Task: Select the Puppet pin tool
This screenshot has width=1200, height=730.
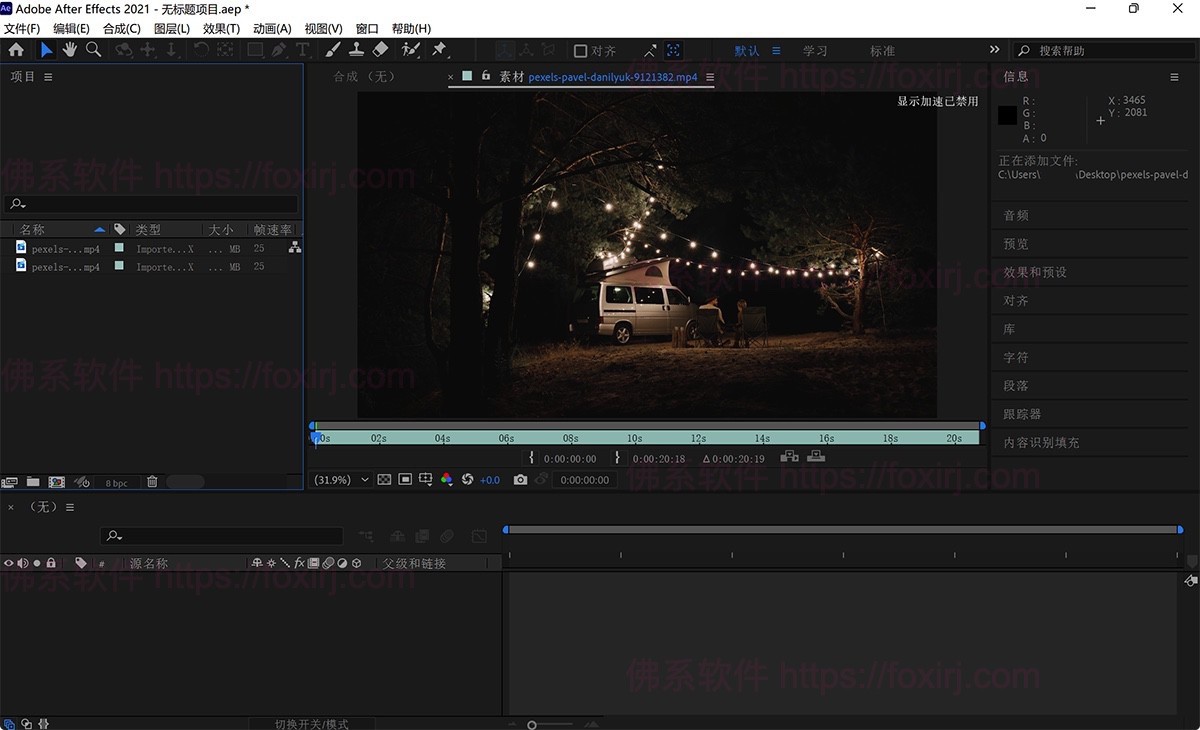Action: [x=437, y=49]
